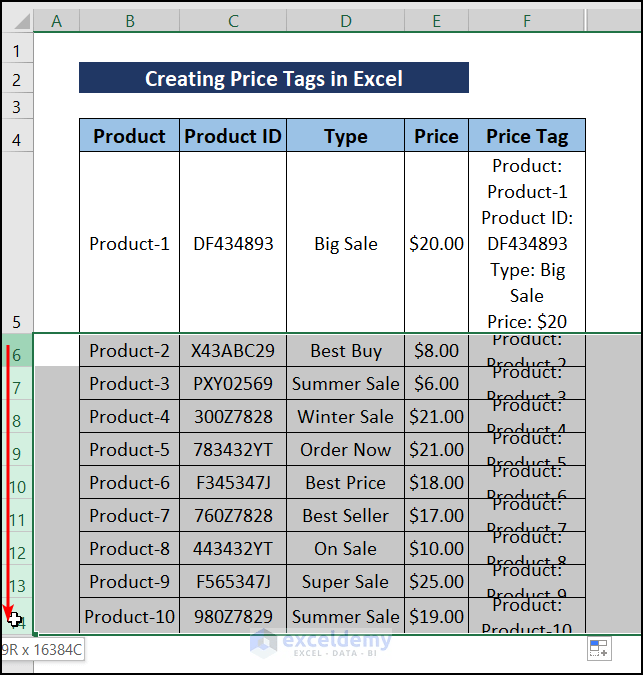Screen dimensions: 643x675
Task: Click the Price Tag header cell
Action: (527, 136)
